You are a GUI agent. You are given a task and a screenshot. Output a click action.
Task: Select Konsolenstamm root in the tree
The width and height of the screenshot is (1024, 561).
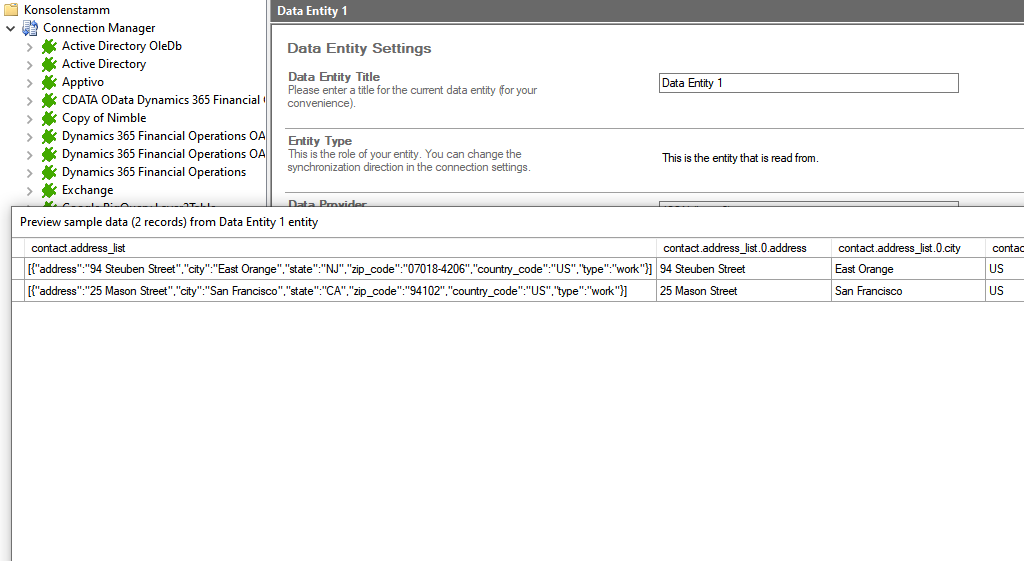(67, 10)
